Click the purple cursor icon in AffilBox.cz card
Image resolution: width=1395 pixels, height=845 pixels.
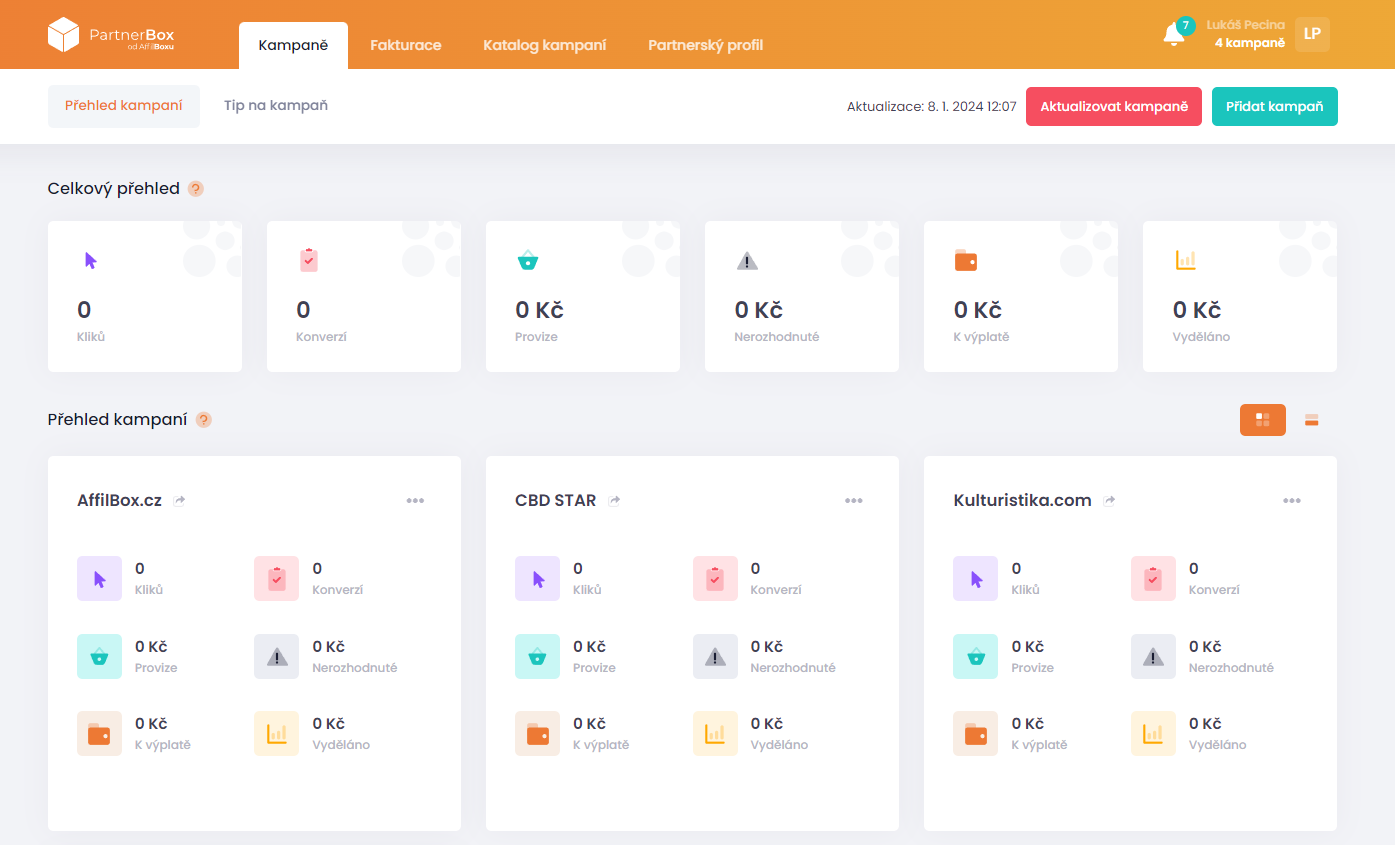click(x=99, y=578)
